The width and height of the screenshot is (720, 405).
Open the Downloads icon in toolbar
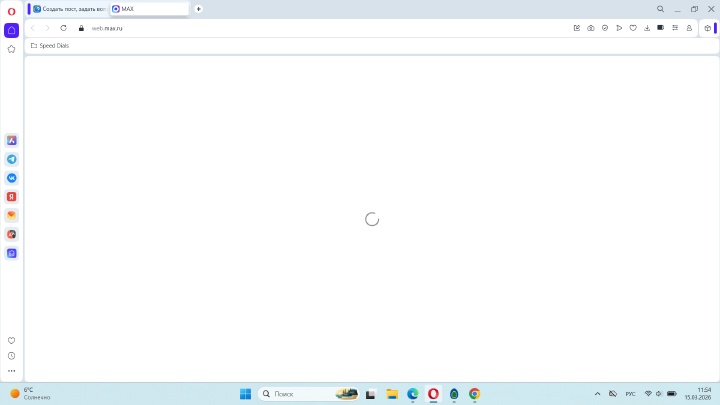pyautogui.click(x=646, y=28)
